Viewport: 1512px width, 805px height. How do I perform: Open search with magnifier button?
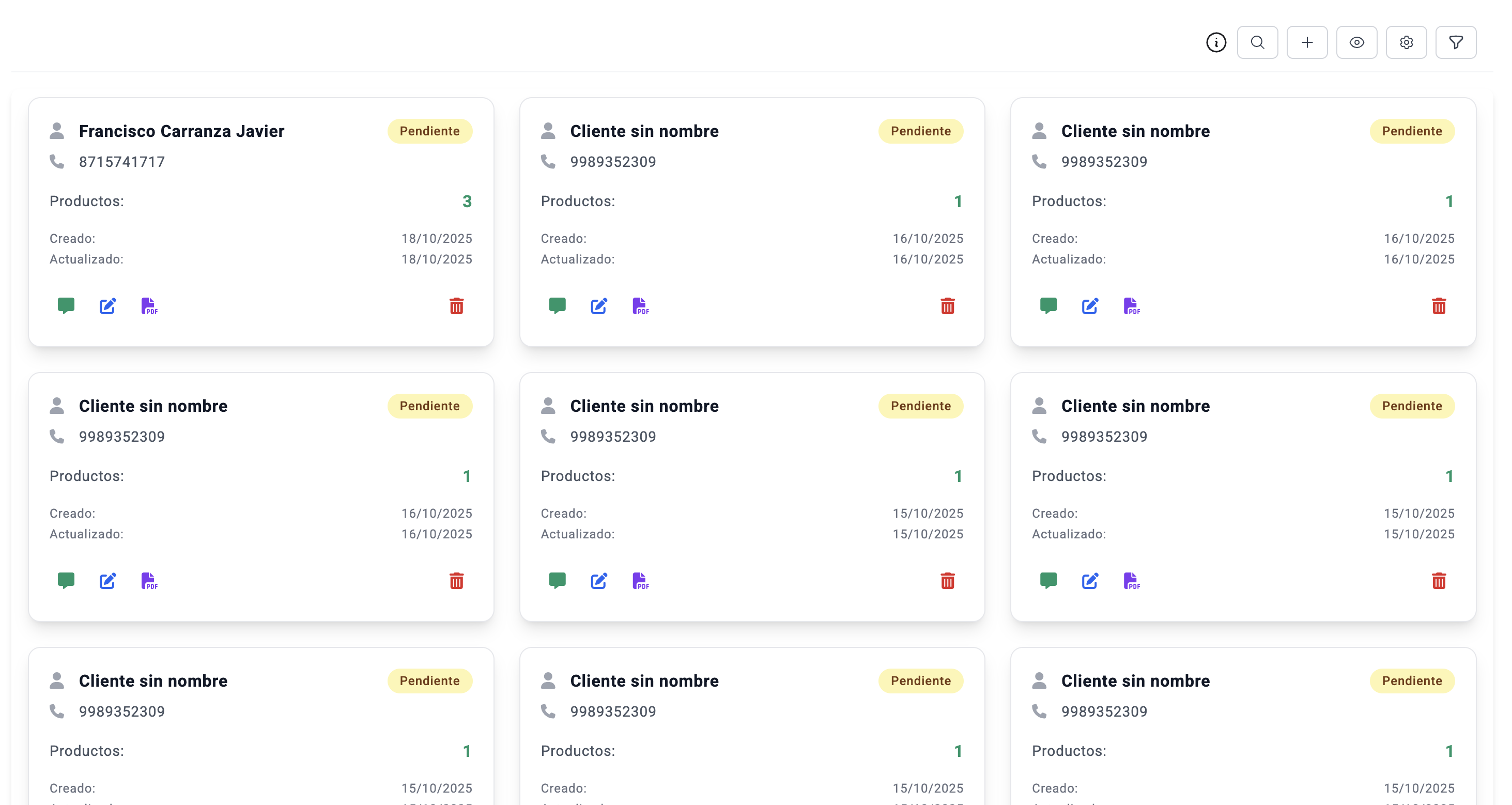tap(1257, 42)
